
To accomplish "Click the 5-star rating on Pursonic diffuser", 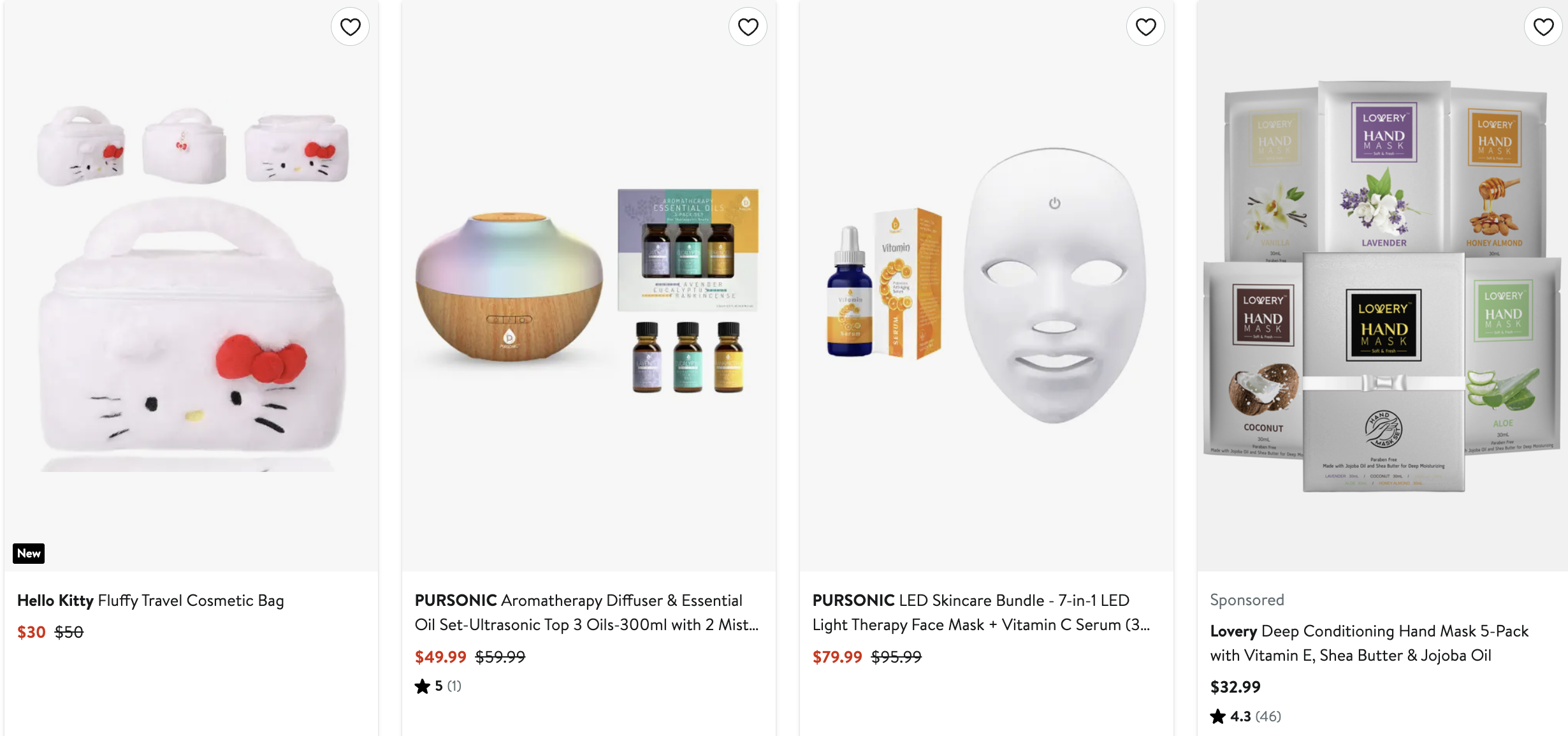I will [438, 686].
